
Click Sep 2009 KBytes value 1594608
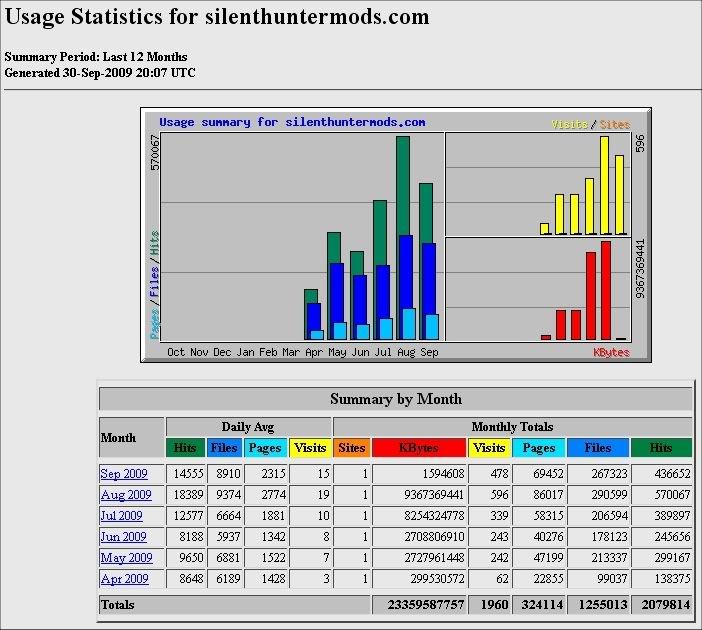point(444,474)
